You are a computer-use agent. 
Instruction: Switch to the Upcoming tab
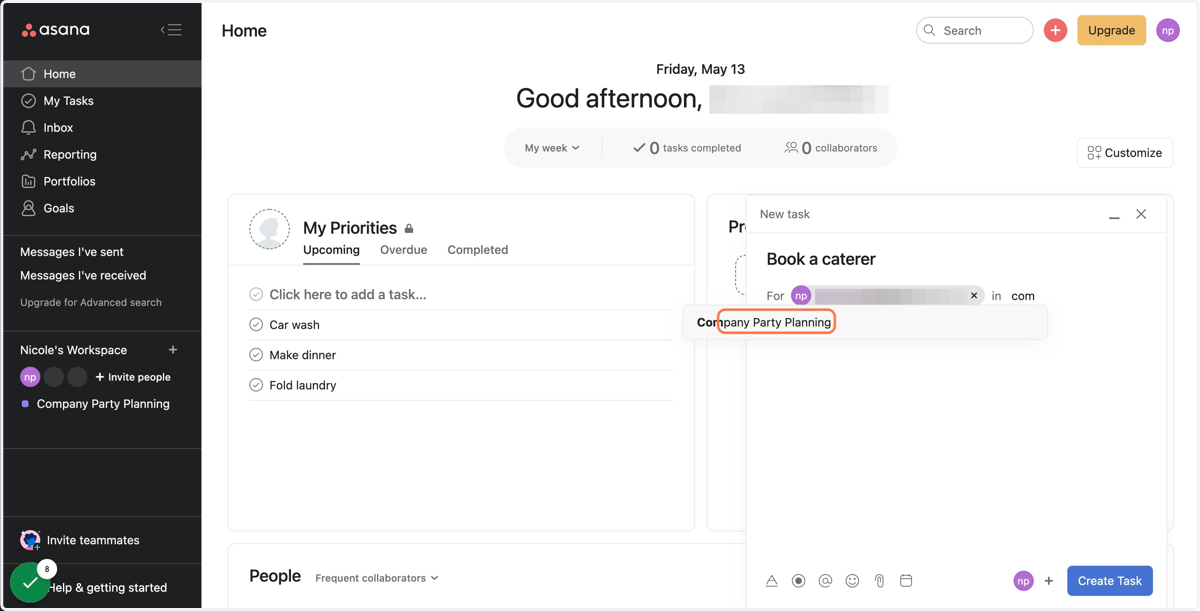click(331, 250)
